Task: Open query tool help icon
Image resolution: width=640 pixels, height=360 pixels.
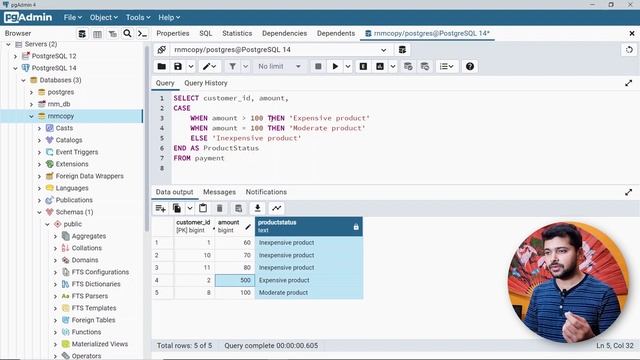Action: click(470, 66)
